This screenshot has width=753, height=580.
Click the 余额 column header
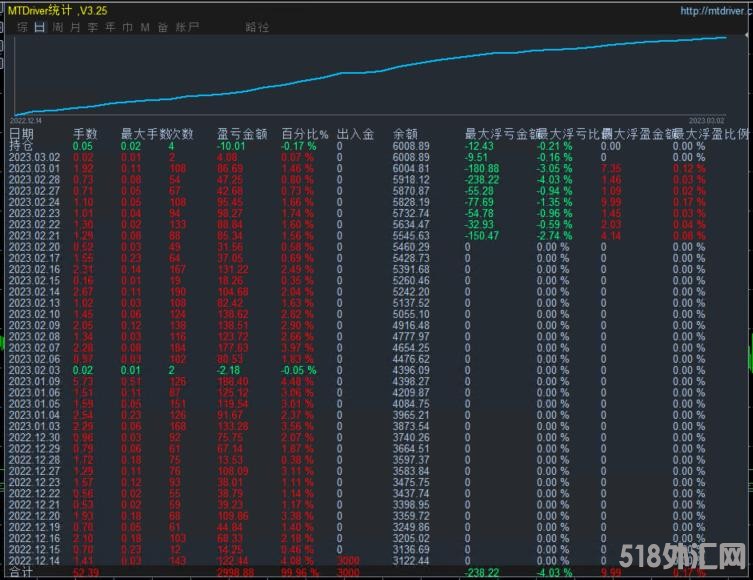pos(405,133)
